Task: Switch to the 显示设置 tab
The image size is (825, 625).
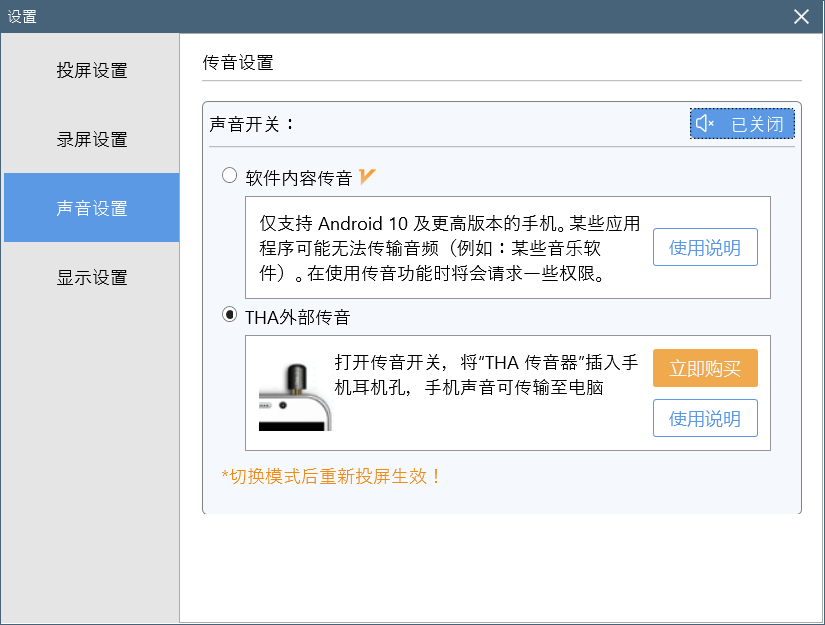Action: point(92,277)
